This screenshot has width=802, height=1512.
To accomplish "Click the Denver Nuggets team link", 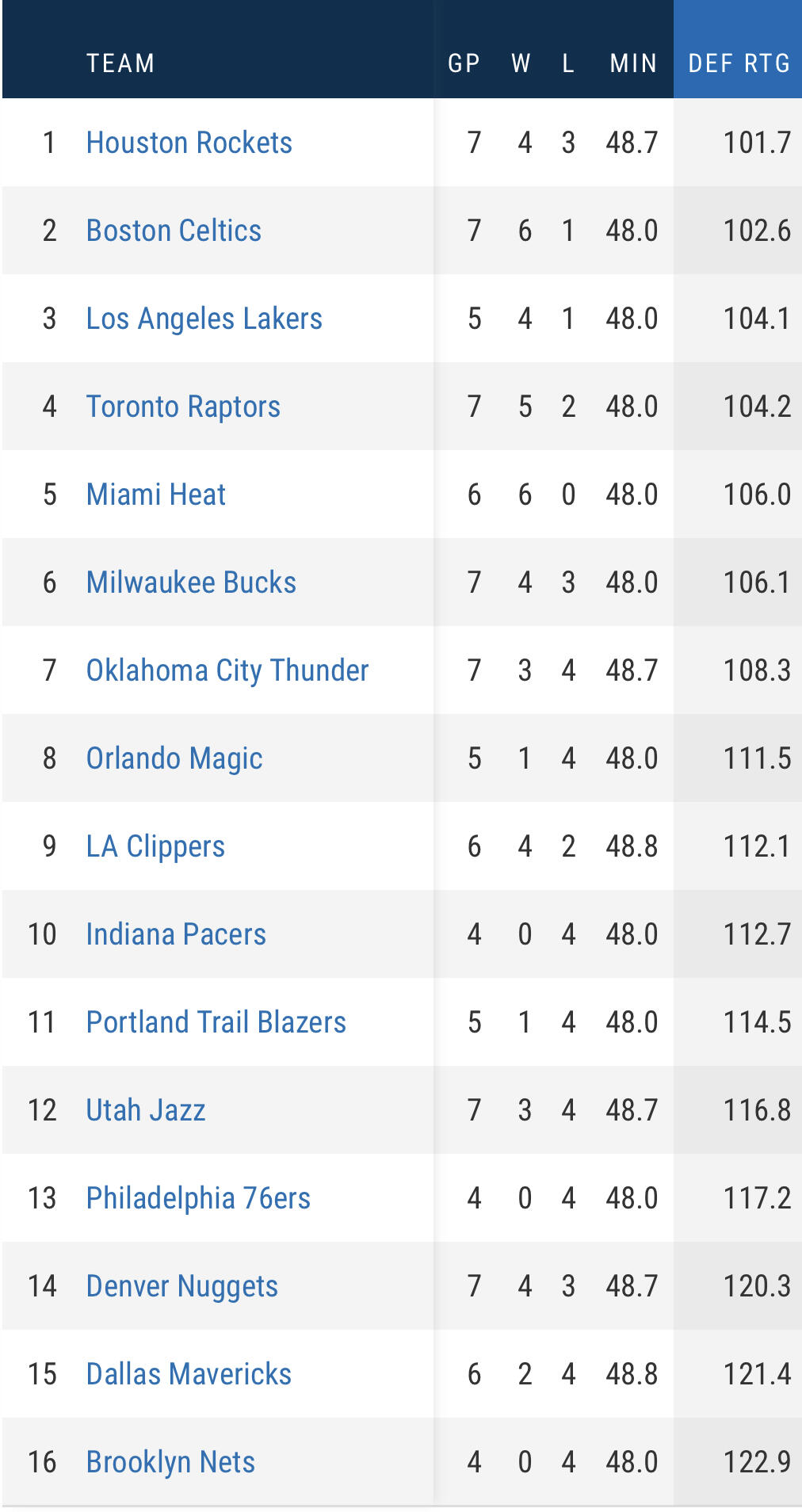I will pyautogui.click(x=182, y=1286).
